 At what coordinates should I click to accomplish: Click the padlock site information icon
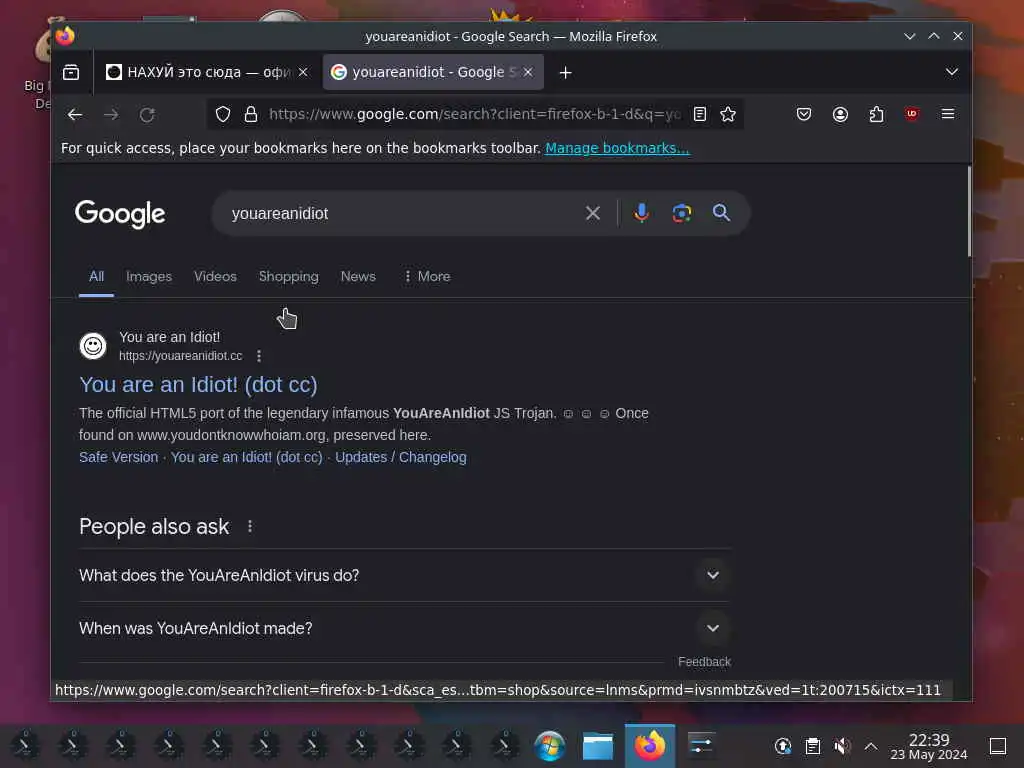(x=250, y=114)
